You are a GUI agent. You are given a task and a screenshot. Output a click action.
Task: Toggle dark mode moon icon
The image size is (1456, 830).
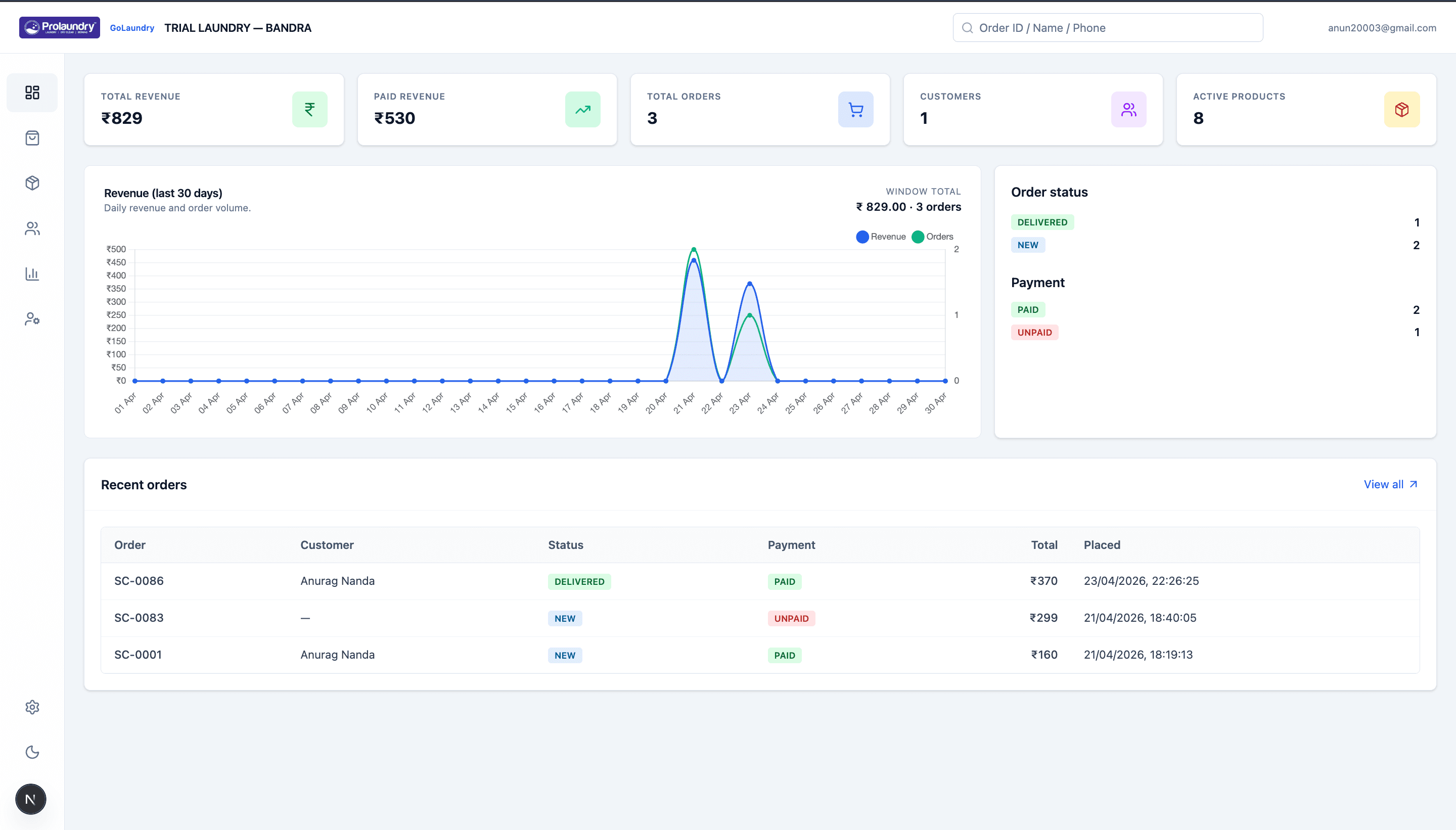(x=32, y=752)
